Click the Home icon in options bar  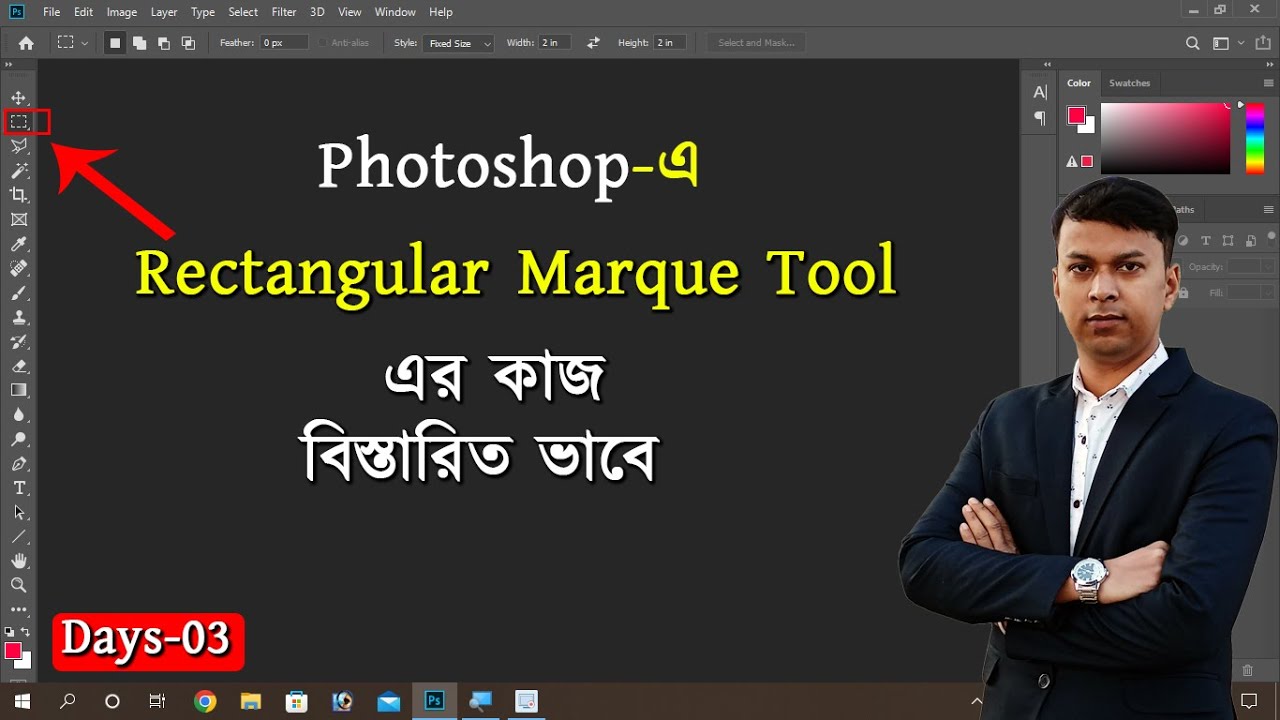pos(26,43)
